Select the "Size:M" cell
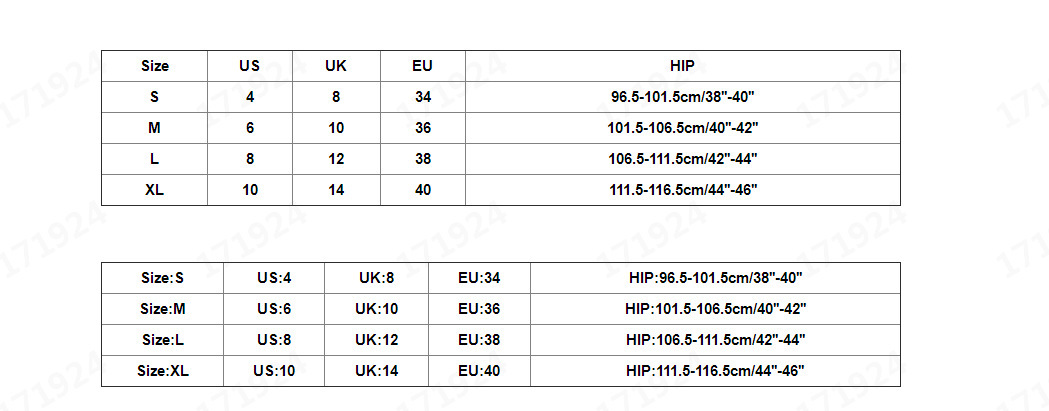Screen dimensions: 1049x411 pos(163,309)
